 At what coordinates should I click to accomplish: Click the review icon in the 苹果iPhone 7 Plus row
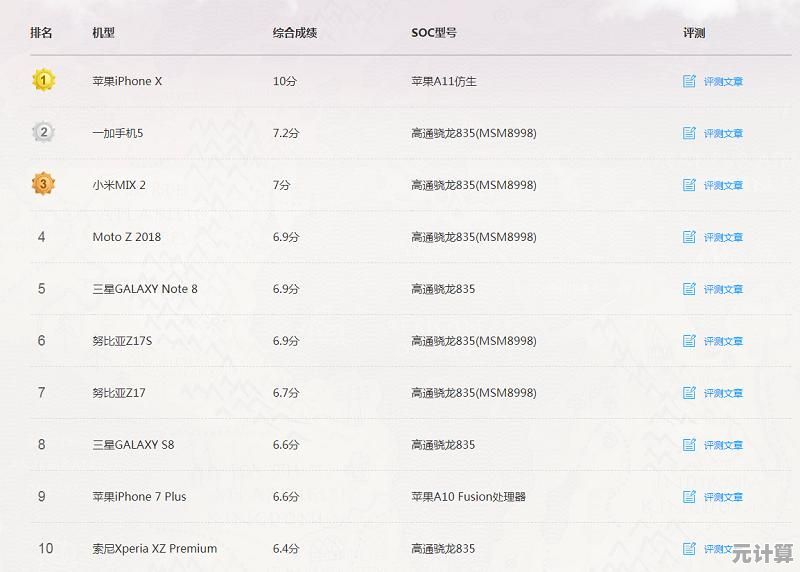[689, 497]
